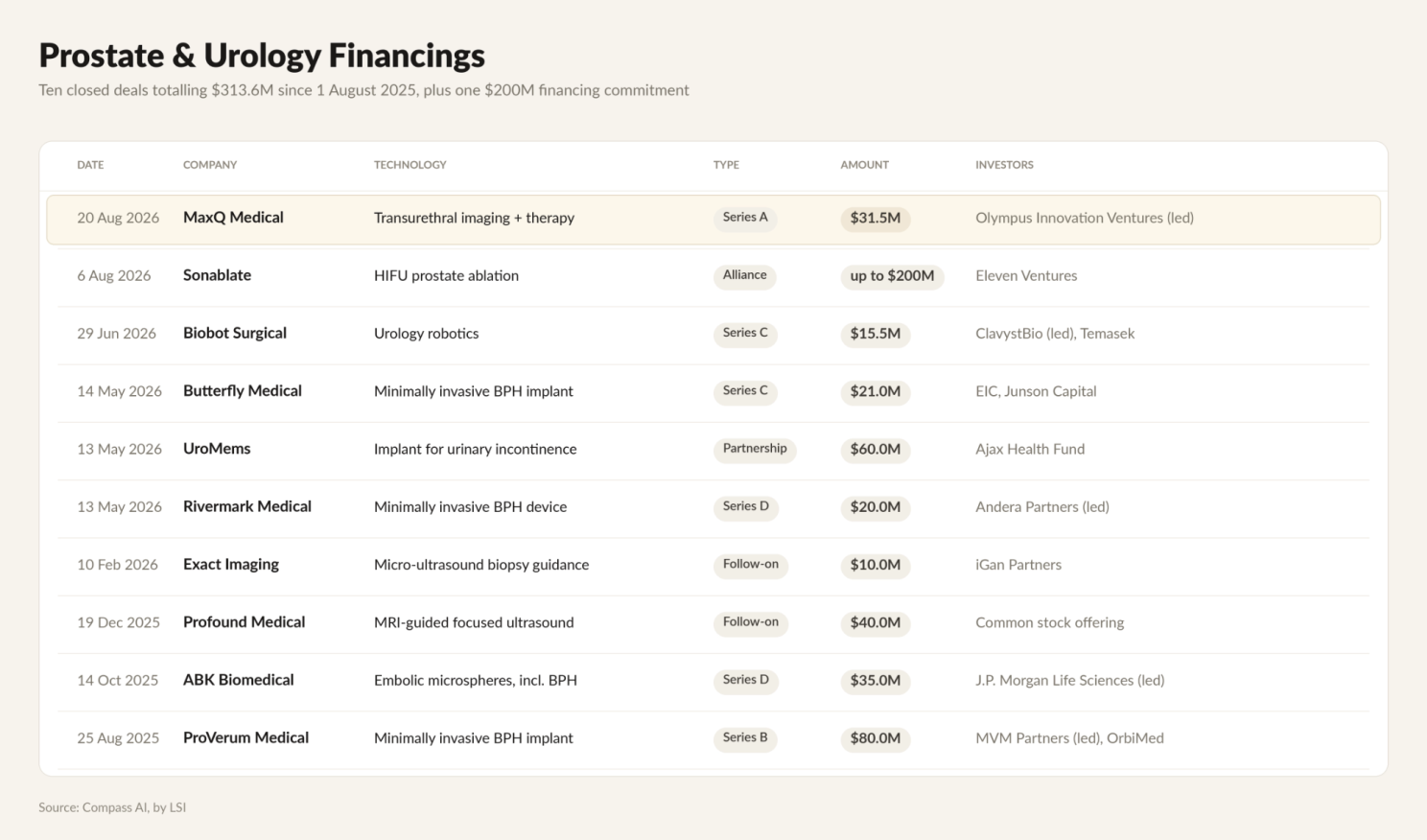Screen dimensions: 1427x840
Task: Click the 10 Feb 2026 date cell
Action: 117,564
